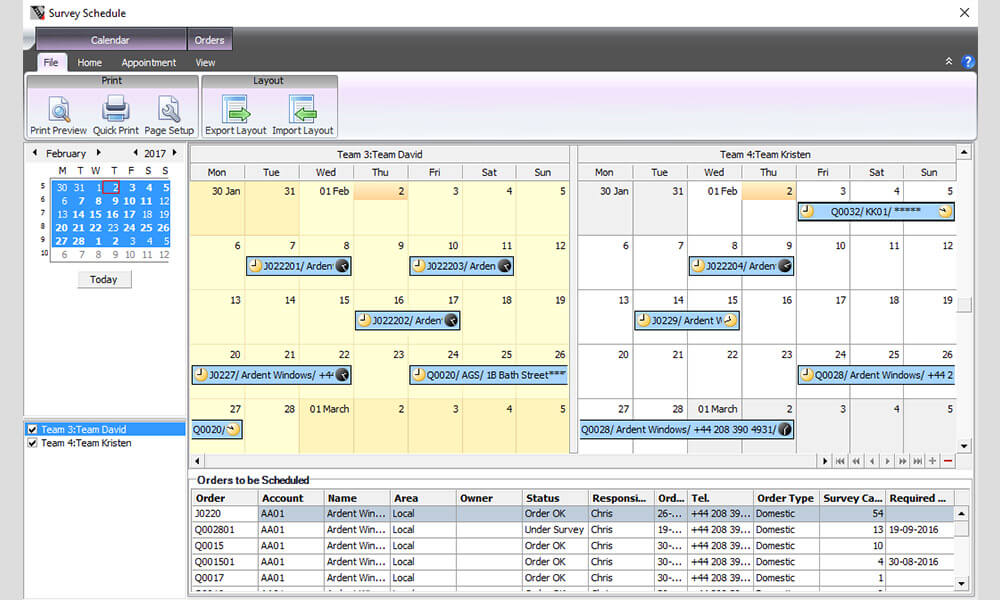The height and width of the screenshot is (600, 1000).
Task: Open Page Setup from the ribbon
Action: point(169,110)
